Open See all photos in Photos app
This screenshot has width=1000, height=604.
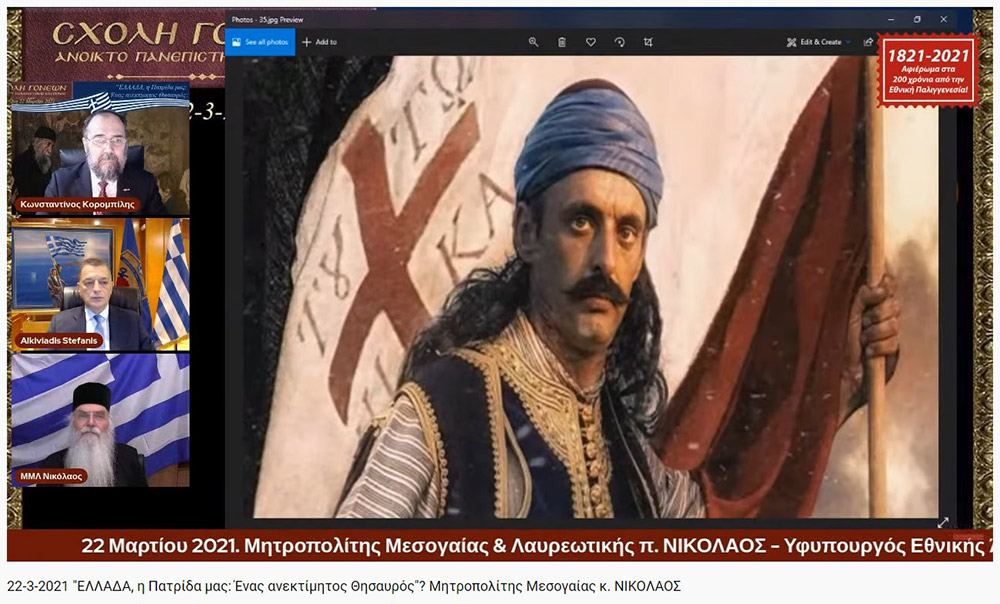(260, 42)
